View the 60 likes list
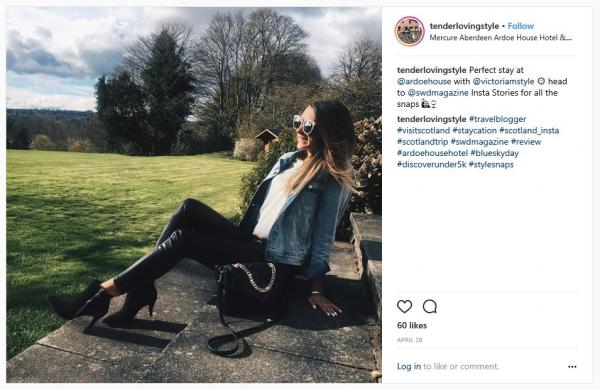The image size is (600, 390). [412, 325]
